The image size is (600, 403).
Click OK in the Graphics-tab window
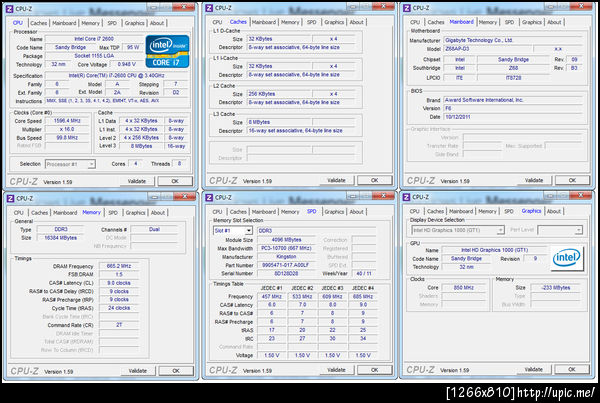tap(572, 370)
